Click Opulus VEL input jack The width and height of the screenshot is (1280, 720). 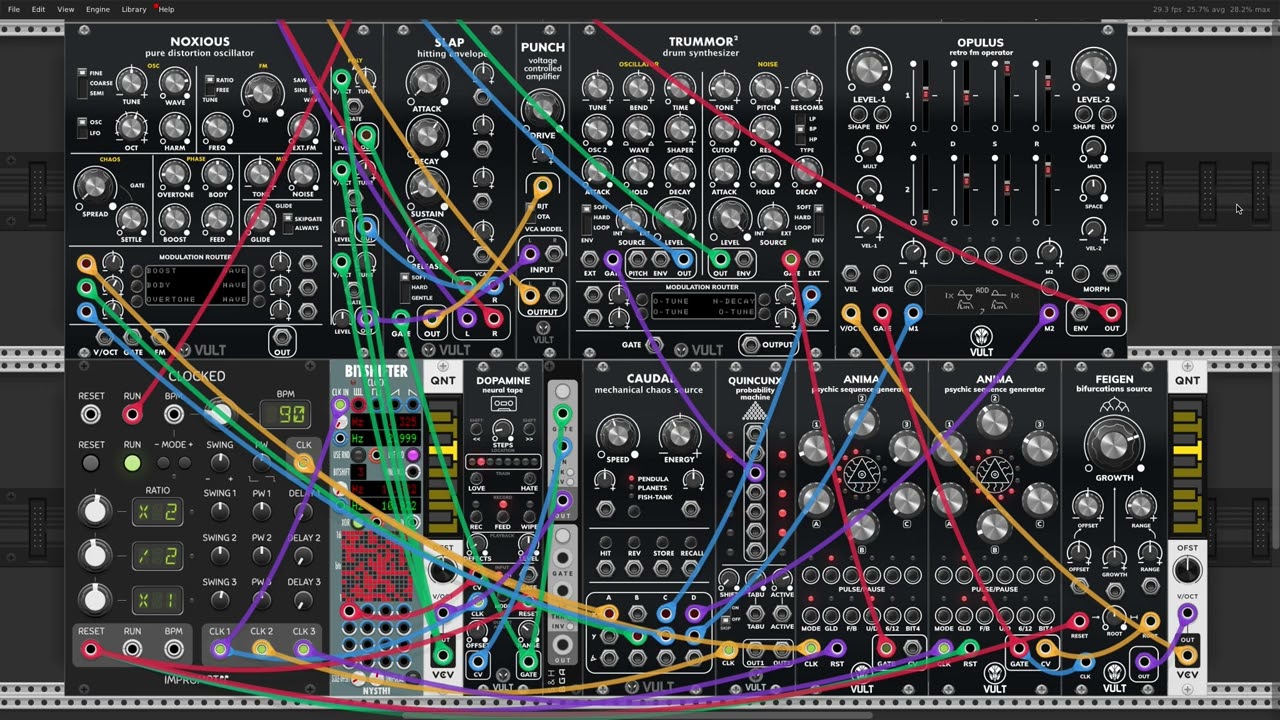851,274
